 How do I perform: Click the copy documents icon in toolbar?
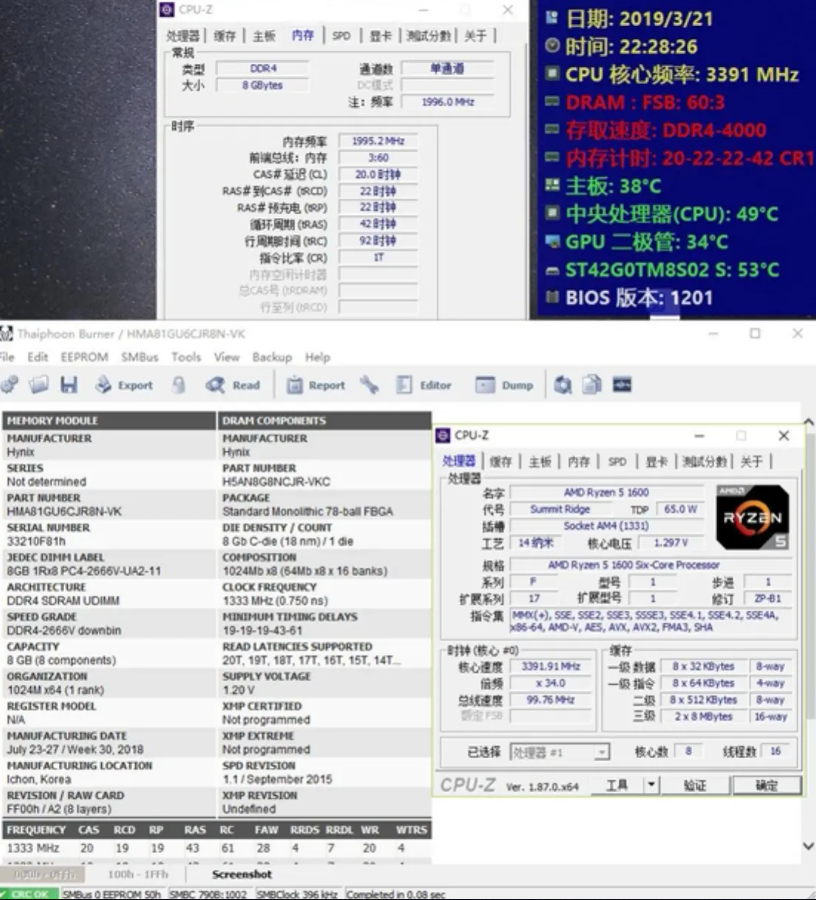click(x=592, y=385)
